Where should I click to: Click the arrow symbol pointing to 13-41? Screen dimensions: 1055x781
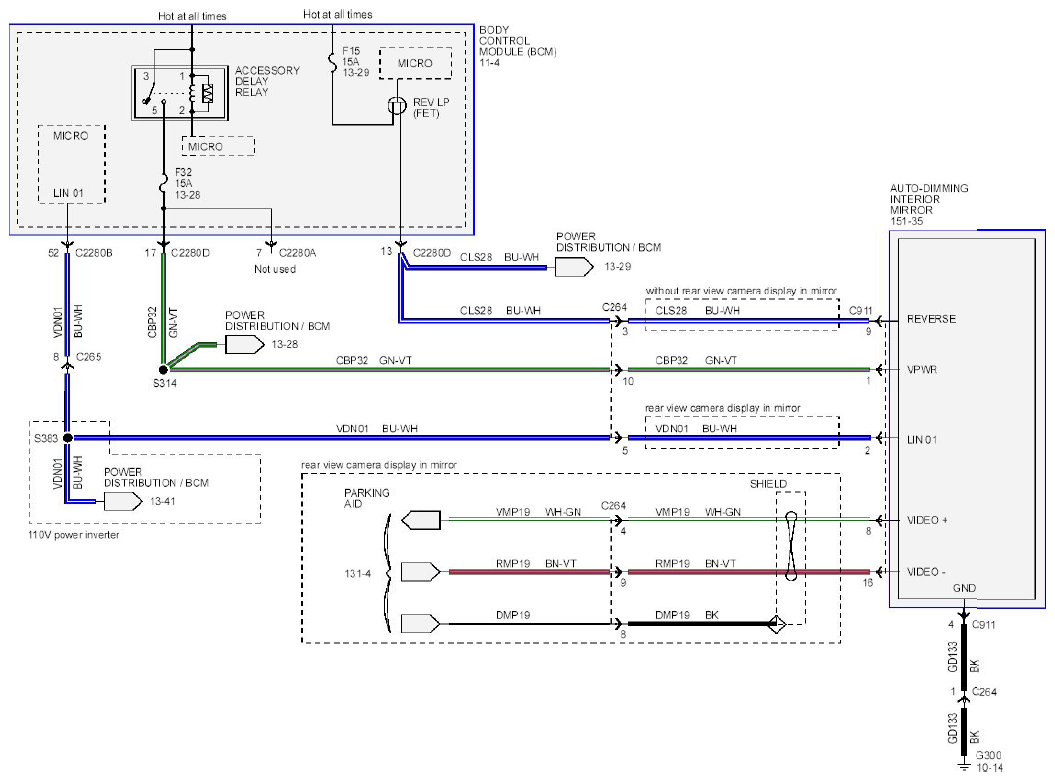click(123, 501)
